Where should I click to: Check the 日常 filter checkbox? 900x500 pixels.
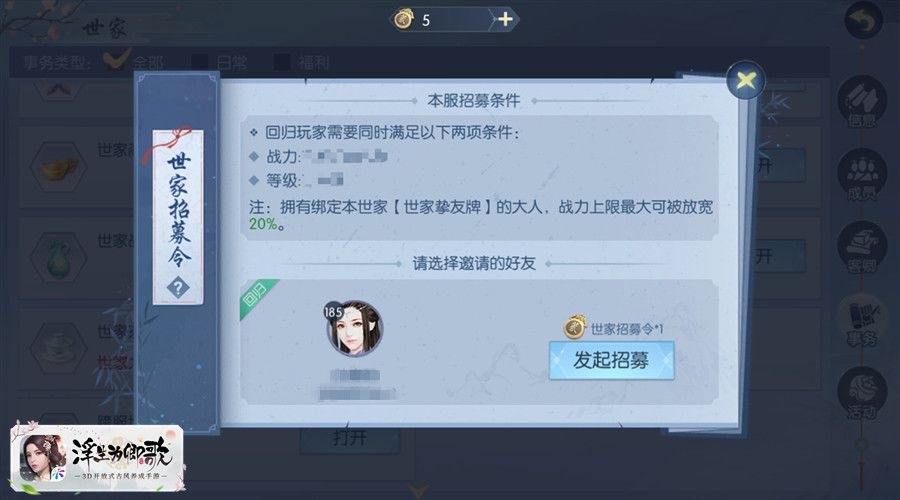pyautogui.click(x=199, y=61)
